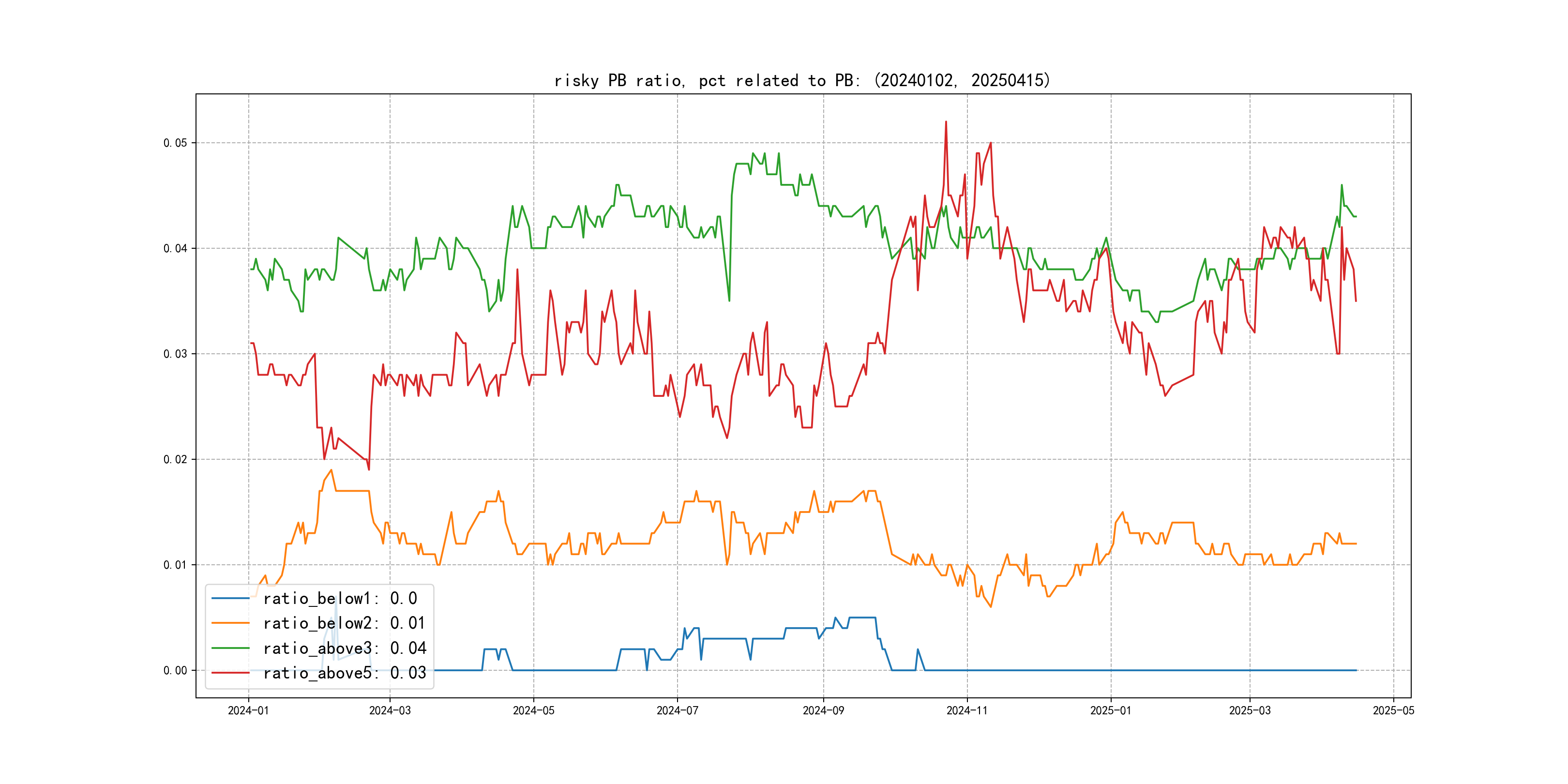Click the 2025-05 x-axis tick label
Image resolution: width=1568 pixels, height=784 pixels.
click(x=1393, y=710)
